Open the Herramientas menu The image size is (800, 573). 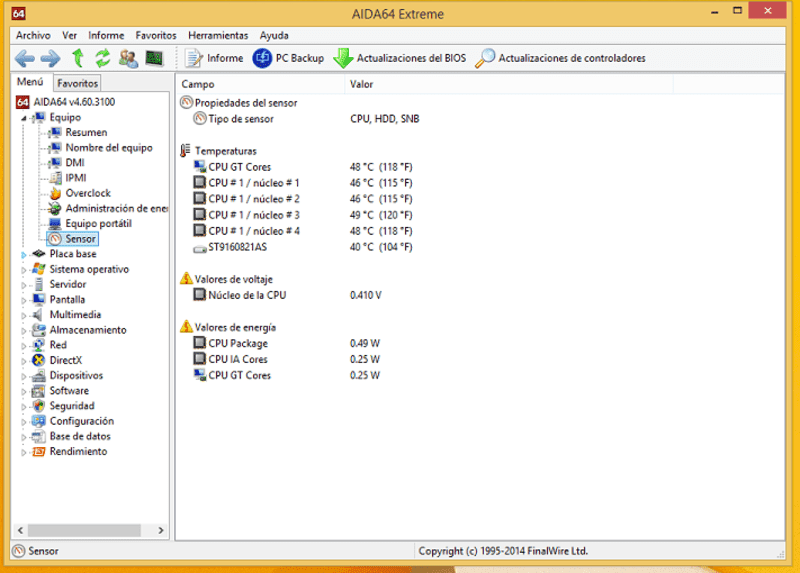coord(218,35)
